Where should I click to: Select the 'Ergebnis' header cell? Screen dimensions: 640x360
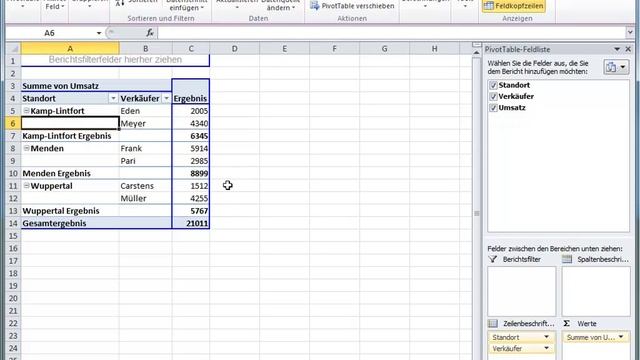(191, 98)
